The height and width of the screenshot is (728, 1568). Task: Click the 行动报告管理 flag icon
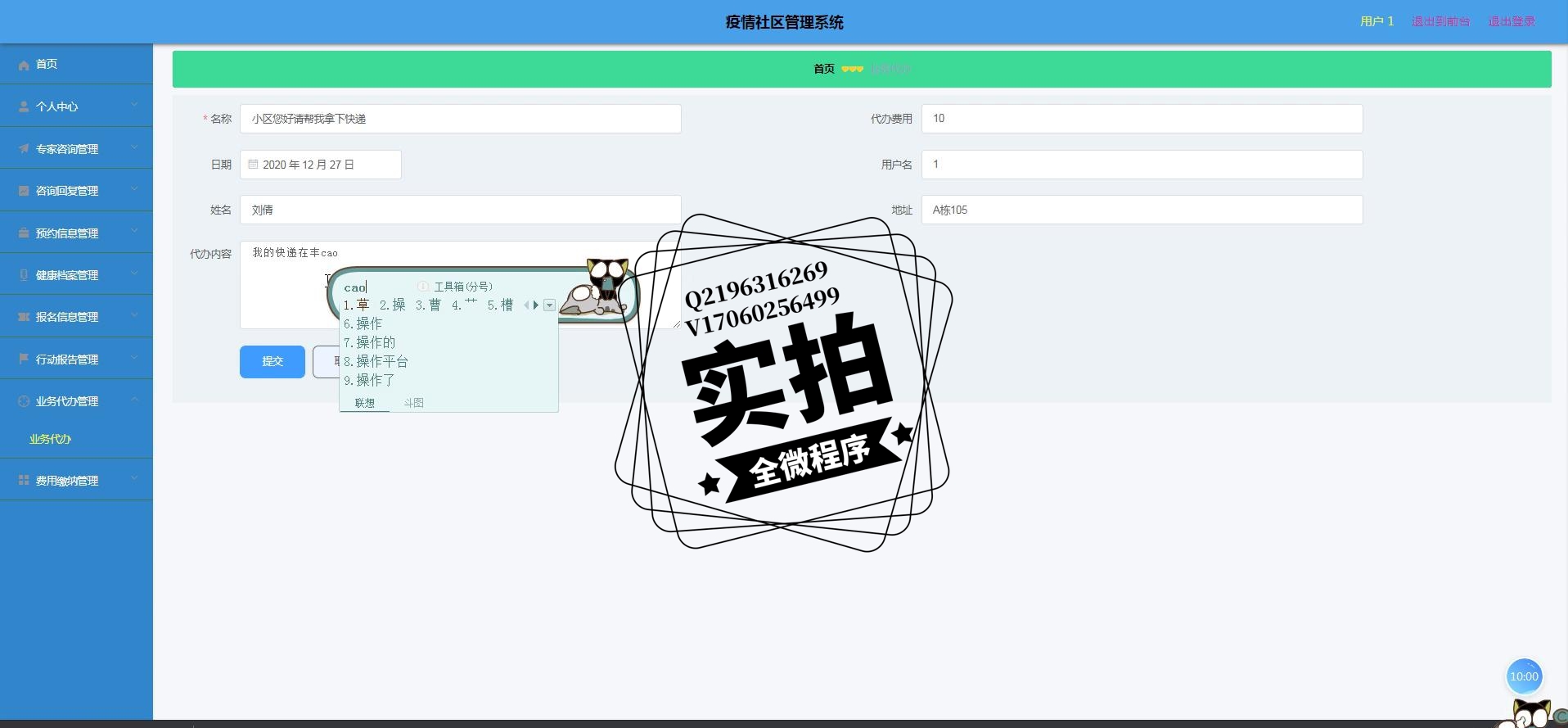[x=24, y=359]
